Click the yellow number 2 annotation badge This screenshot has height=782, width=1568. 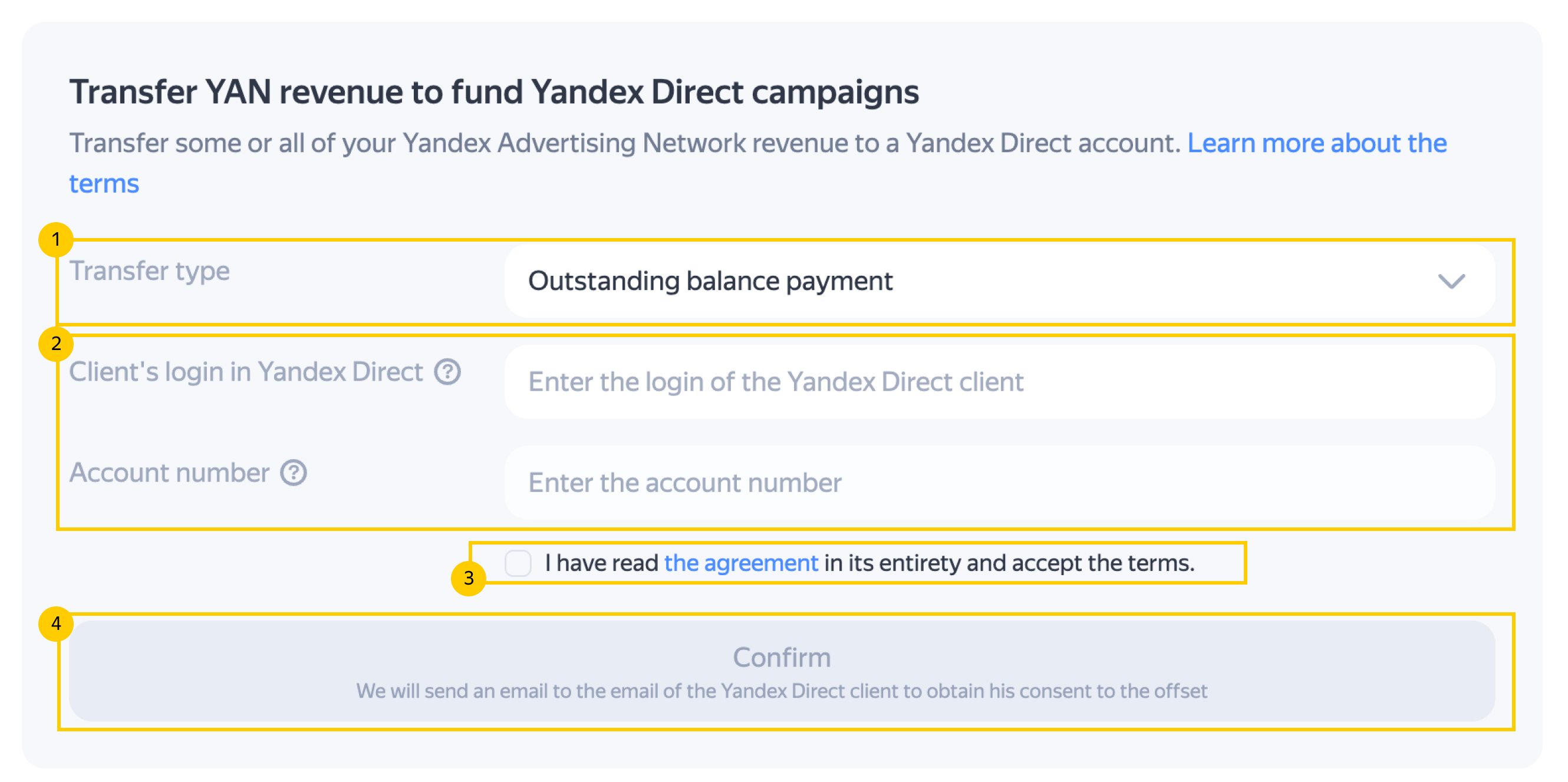point(56,344)
